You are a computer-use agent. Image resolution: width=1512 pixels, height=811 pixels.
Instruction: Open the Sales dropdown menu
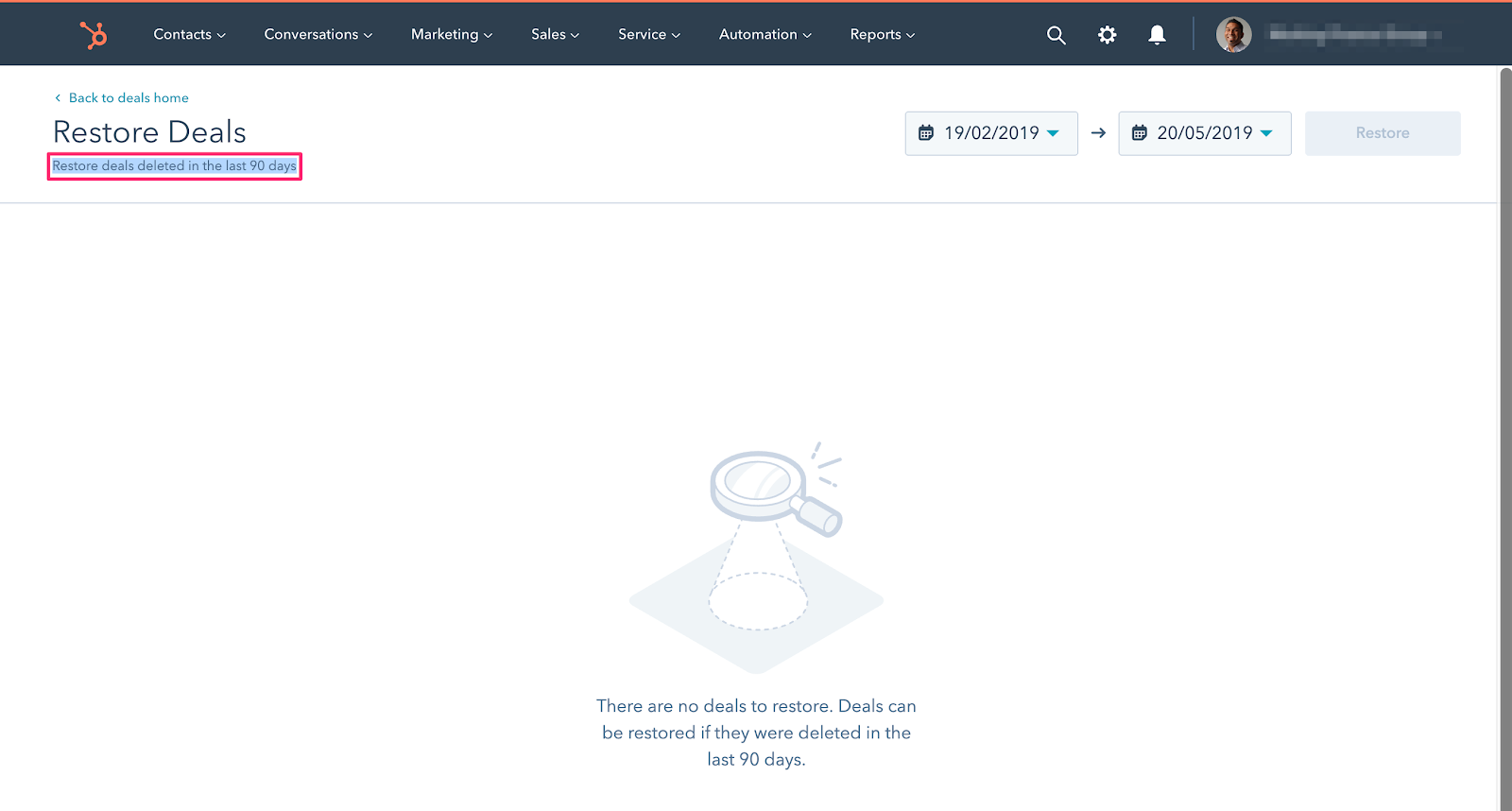[x=555, y=35]
